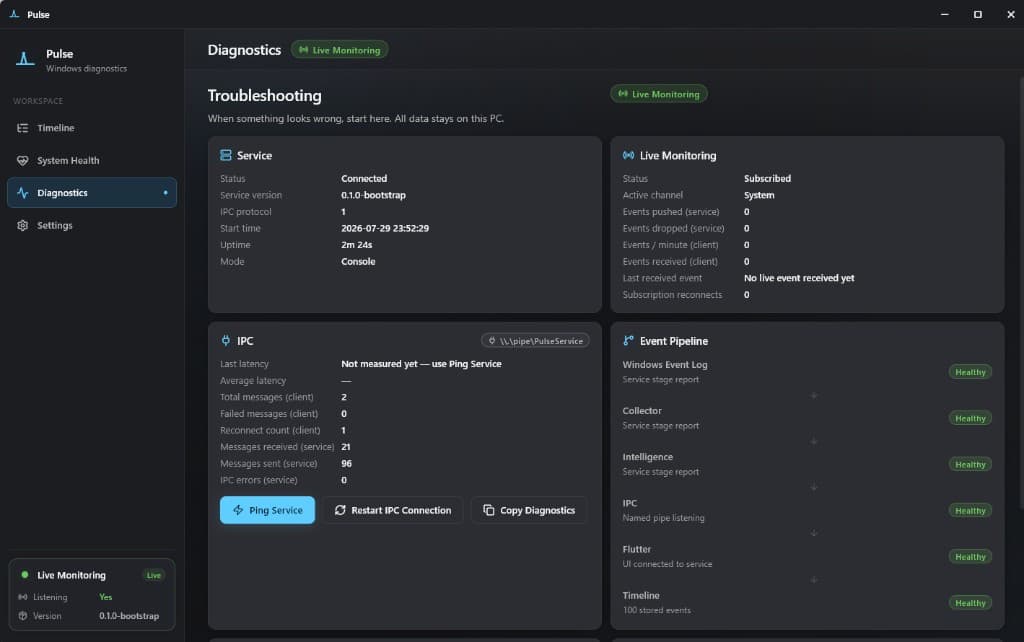Toggle the header Live Monitoring badge
The height and width of the screenshot is (642, 1024).
(340, 50)
